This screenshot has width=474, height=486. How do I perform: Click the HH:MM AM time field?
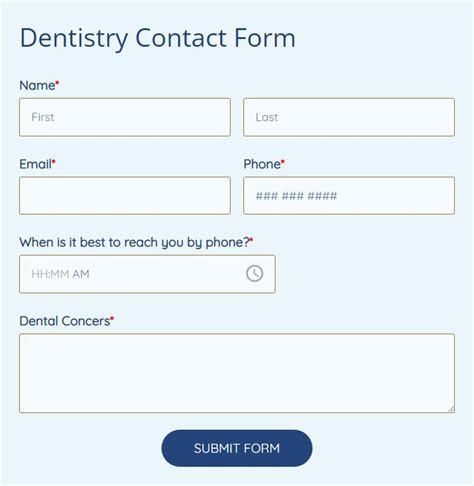click(147, 274)
